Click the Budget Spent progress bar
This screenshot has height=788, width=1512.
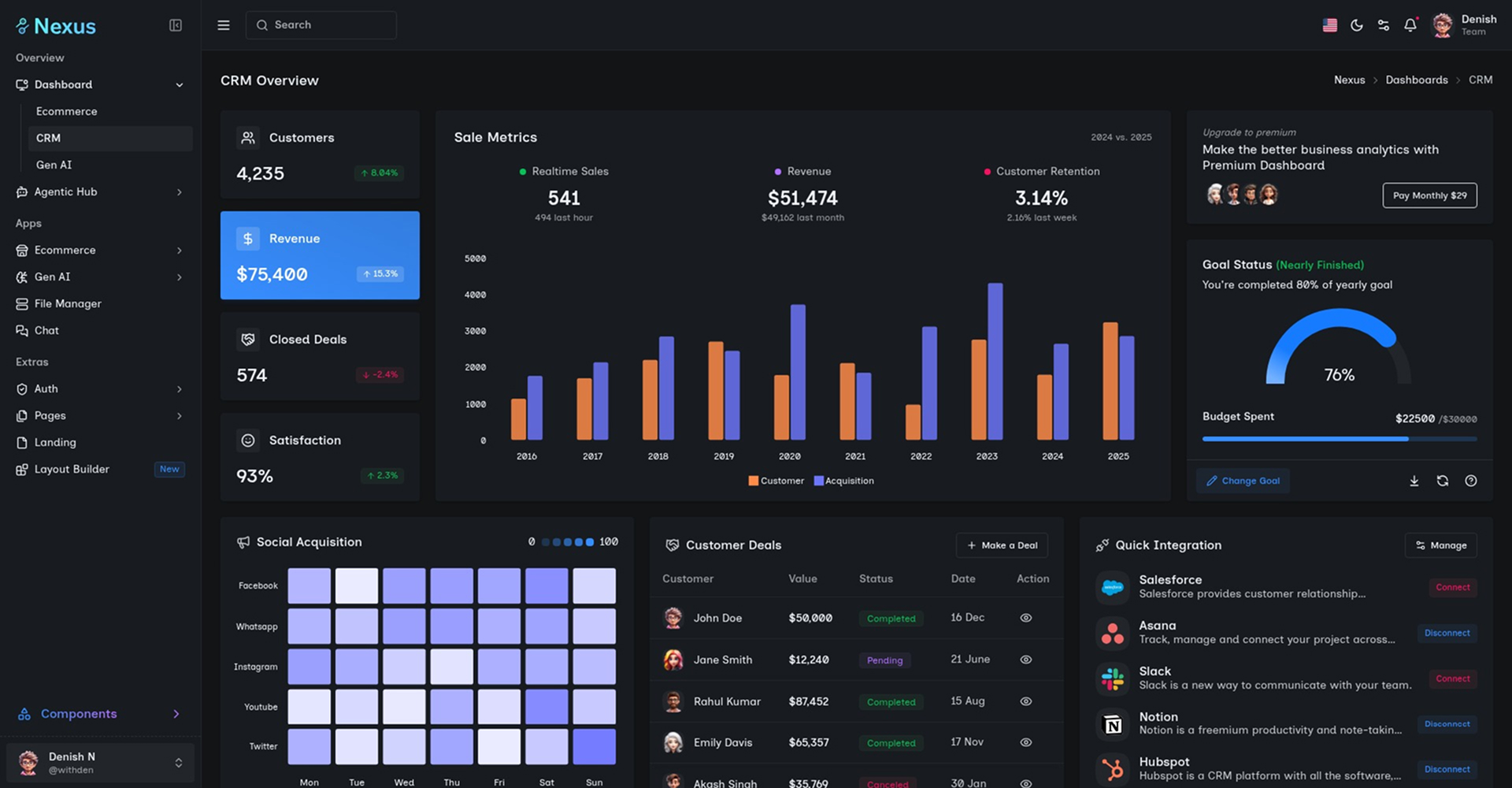pos(1339,439)
